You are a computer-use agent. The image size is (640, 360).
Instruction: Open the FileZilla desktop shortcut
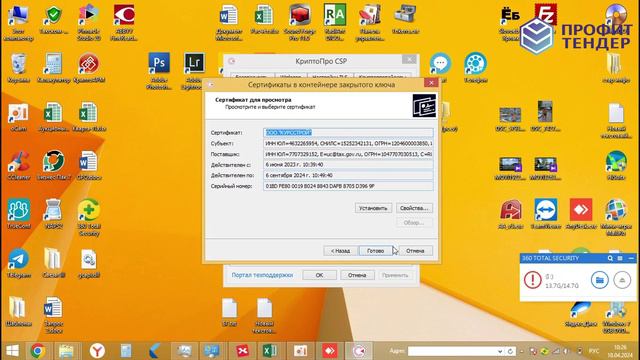[545, 16]
